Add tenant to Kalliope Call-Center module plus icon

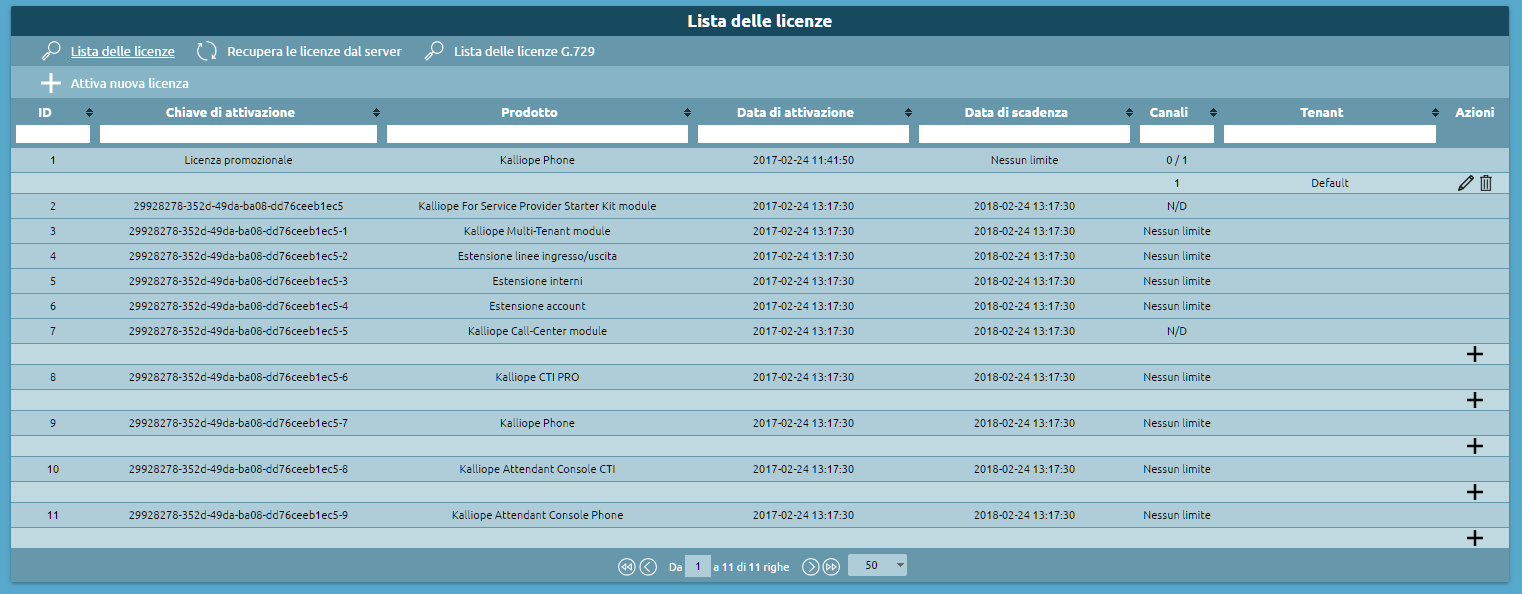click(1474, 354)
